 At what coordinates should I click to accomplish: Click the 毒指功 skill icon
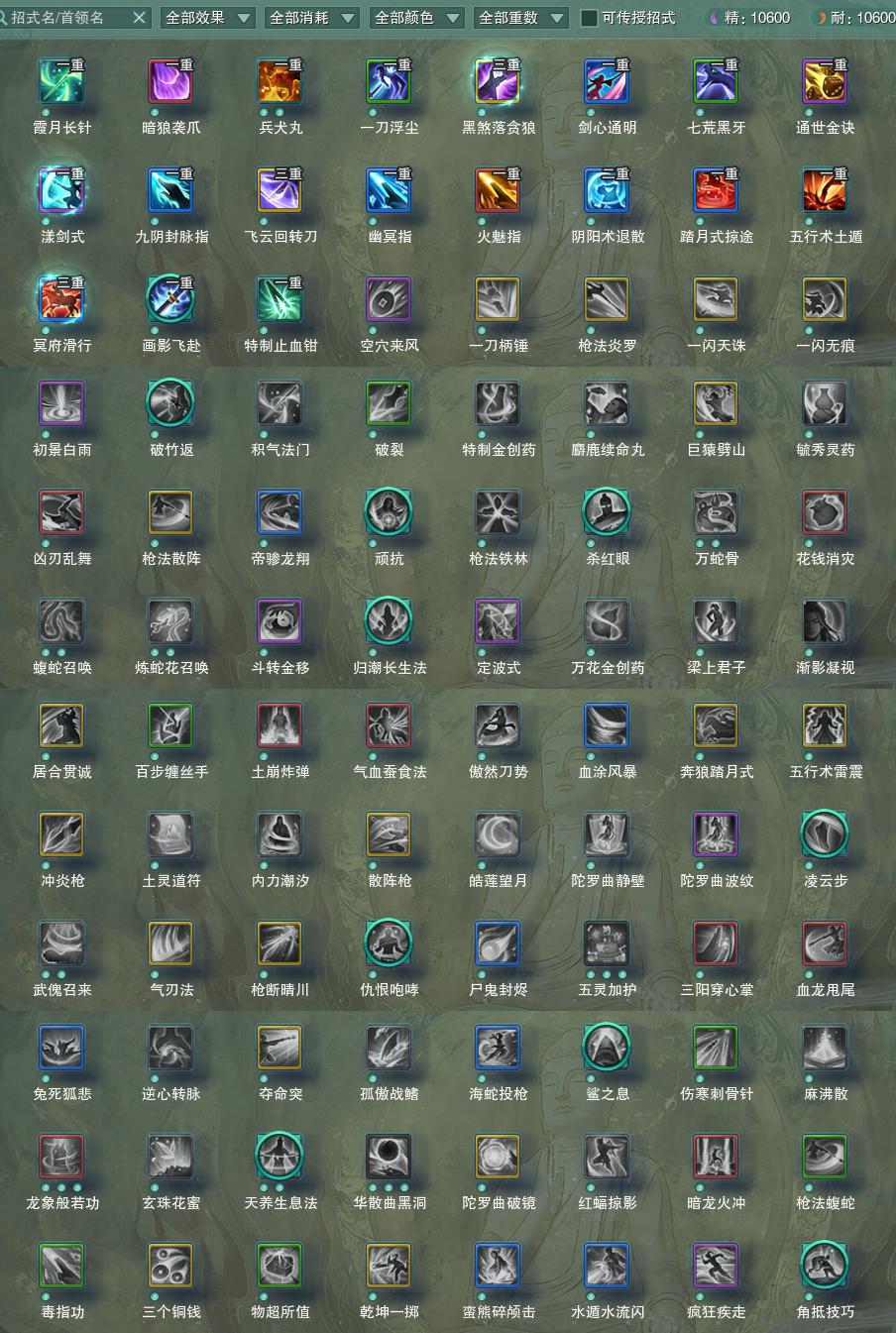[61, 1266]
